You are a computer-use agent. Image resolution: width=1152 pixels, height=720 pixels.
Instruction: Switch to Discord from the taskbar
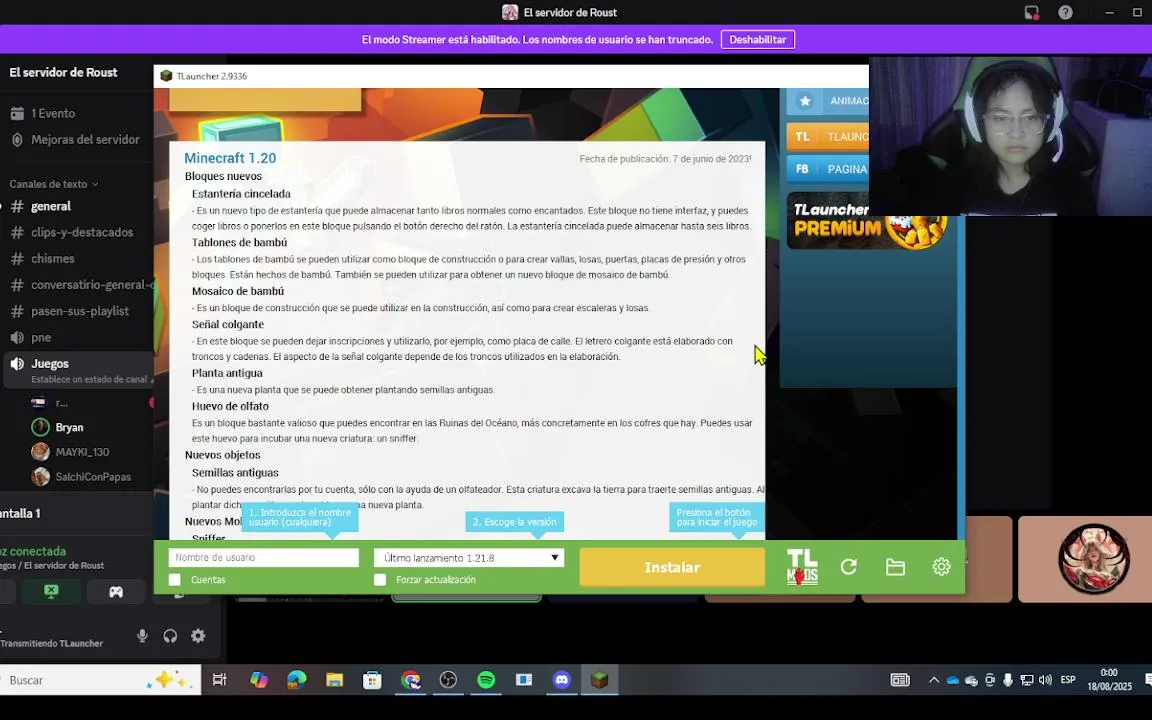click(x=562, y=680)
